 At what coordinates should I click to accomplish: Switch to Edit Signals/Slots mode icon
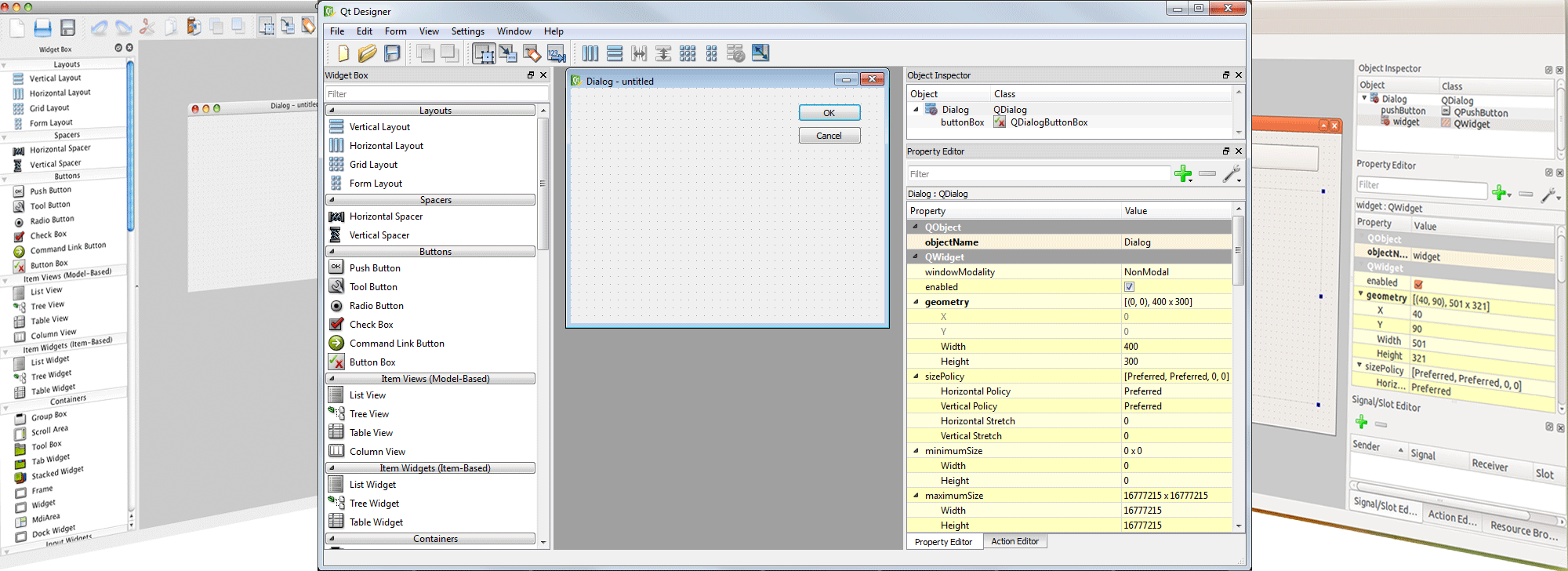click(508, 53)
